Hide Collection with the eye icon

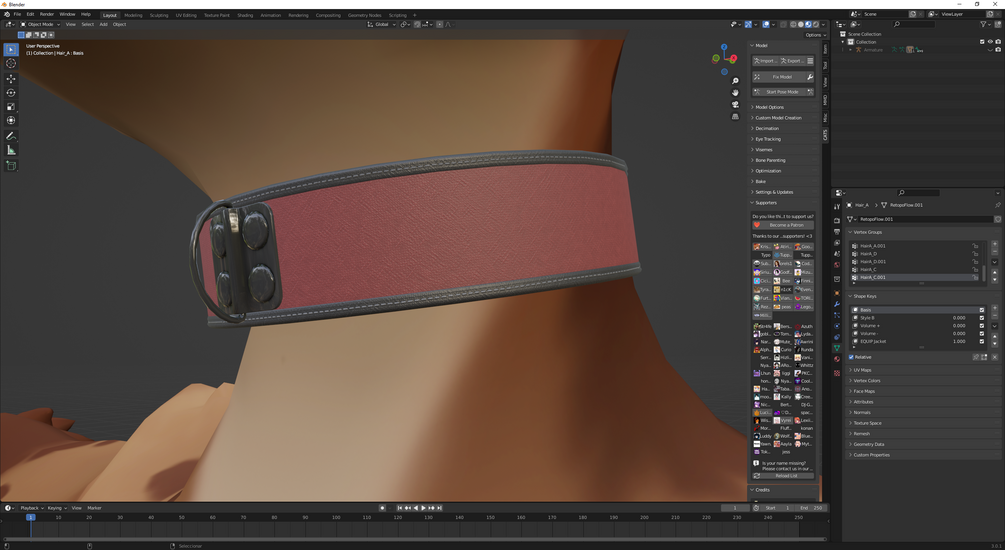point(990,42)
